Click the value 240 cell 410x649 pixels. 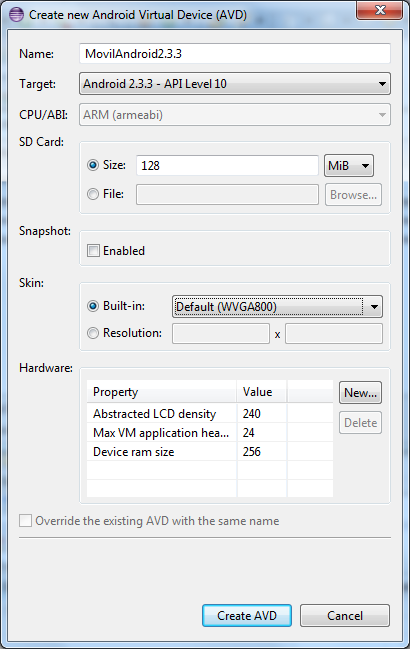coord(261,413)
